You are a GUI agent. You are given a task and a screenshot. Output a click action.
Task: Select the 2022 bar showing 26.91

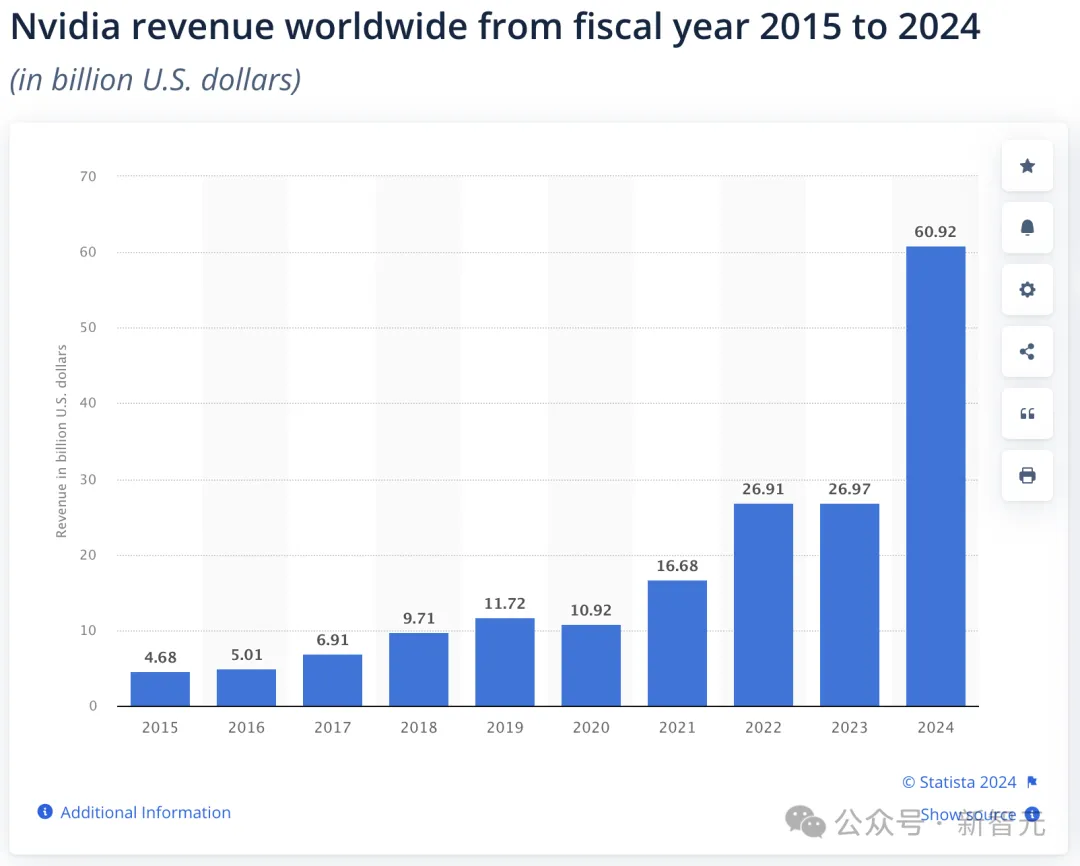point(763,605)
